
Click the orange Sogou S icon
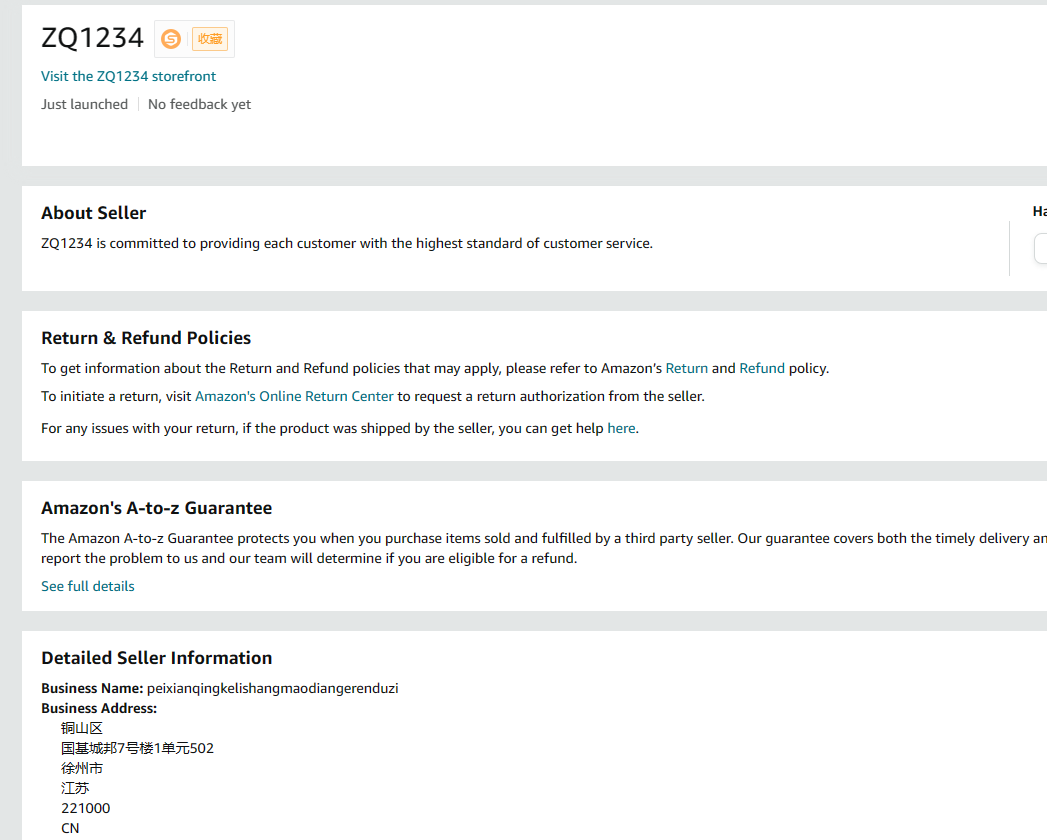pos(171,39)
